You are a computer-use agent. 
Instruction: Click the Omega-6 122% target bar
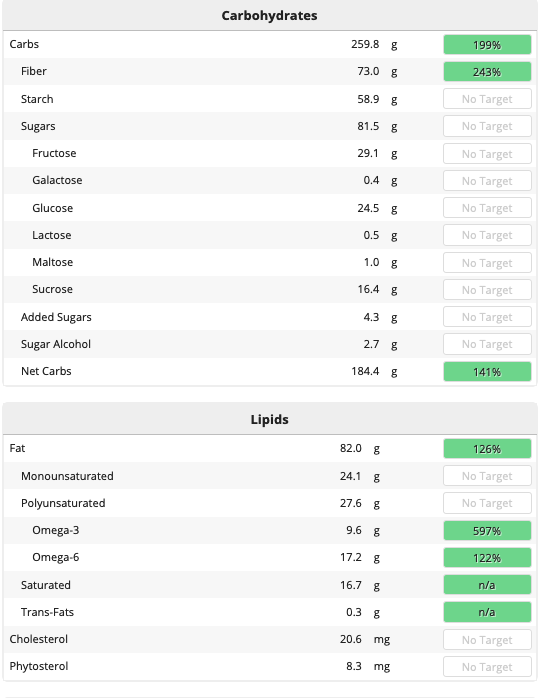point(487,558)
